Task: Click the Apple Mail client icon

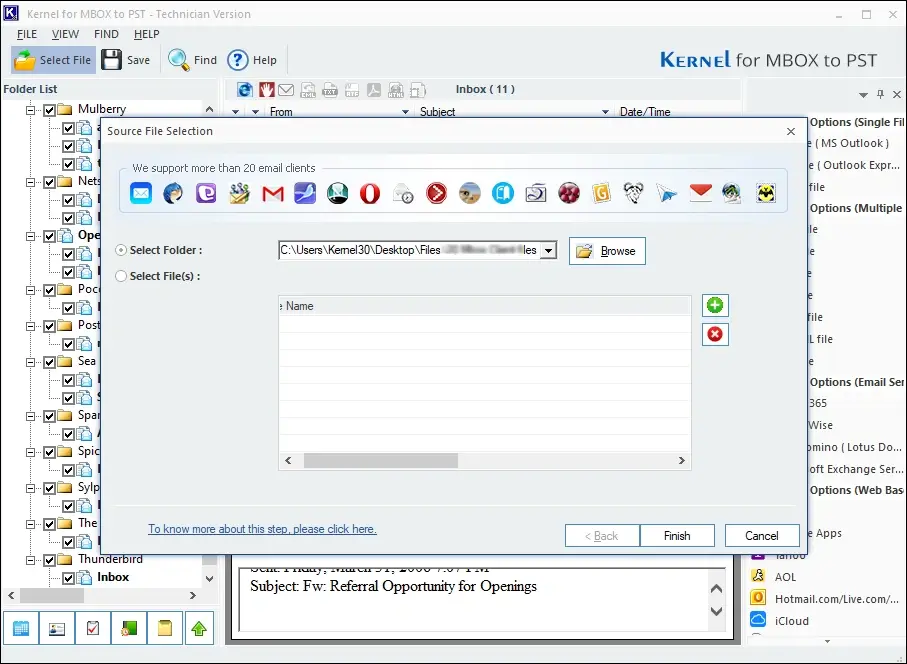Action: 141,193
